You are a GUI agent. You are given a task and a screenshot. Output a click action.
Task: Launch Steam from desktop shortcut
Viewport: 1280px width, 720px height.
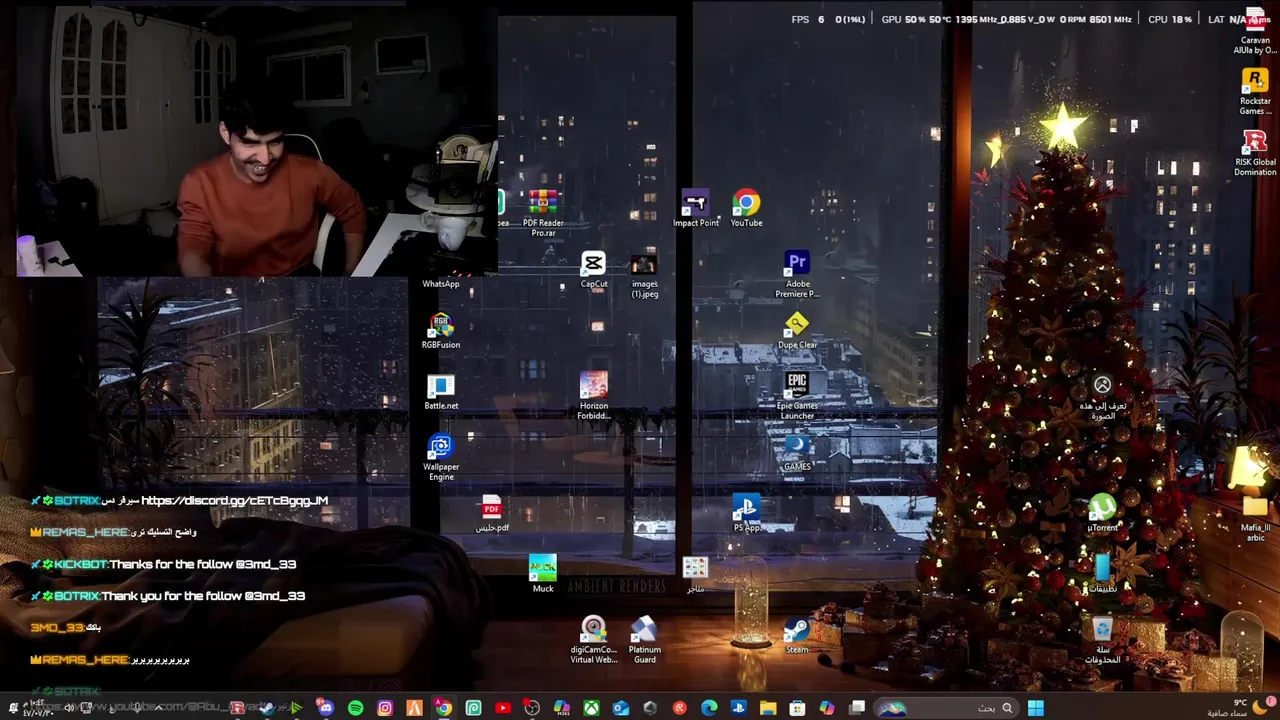click(797, 636)
